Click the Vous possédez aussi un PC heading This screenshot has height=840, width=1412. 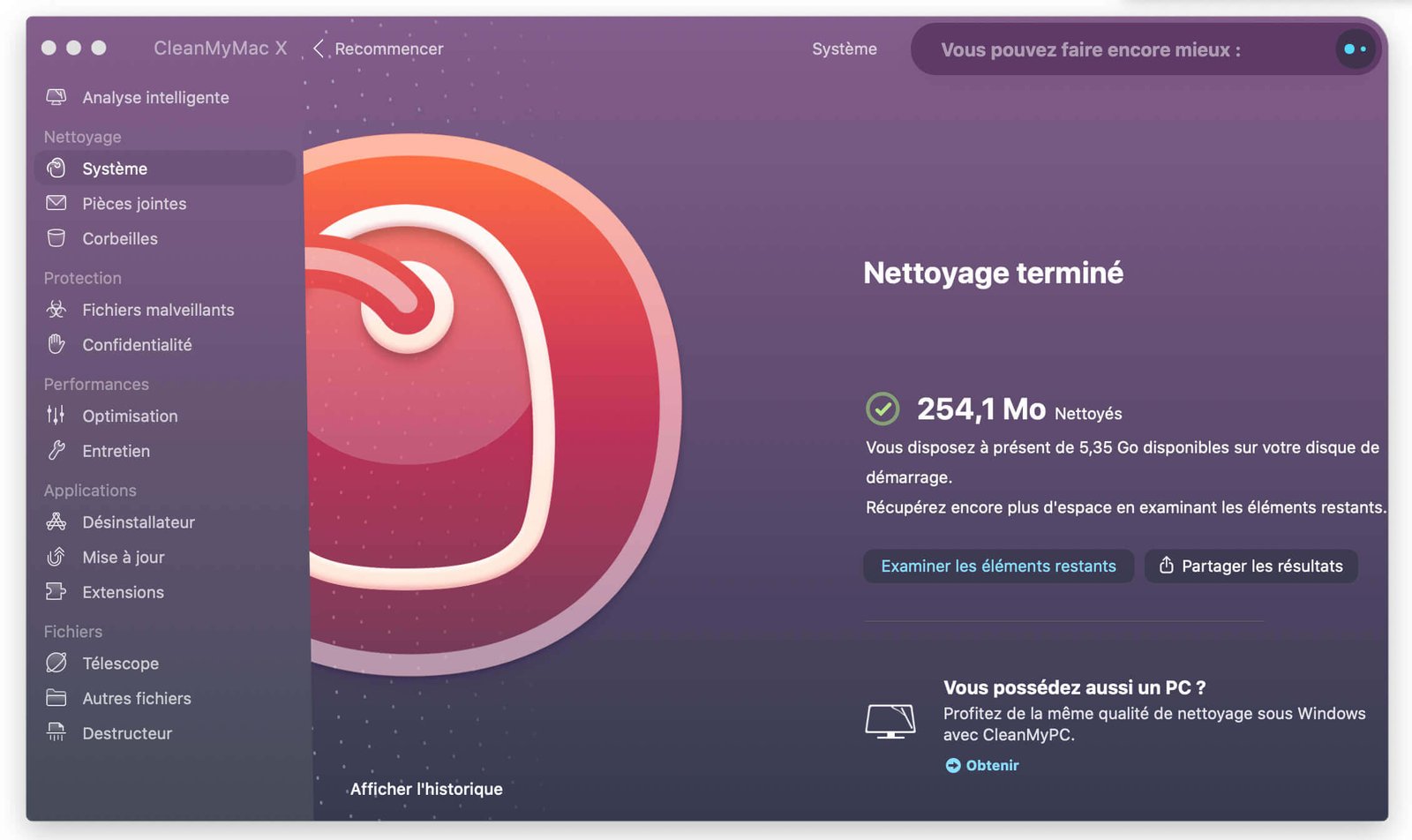click(x=1074, y=687)
